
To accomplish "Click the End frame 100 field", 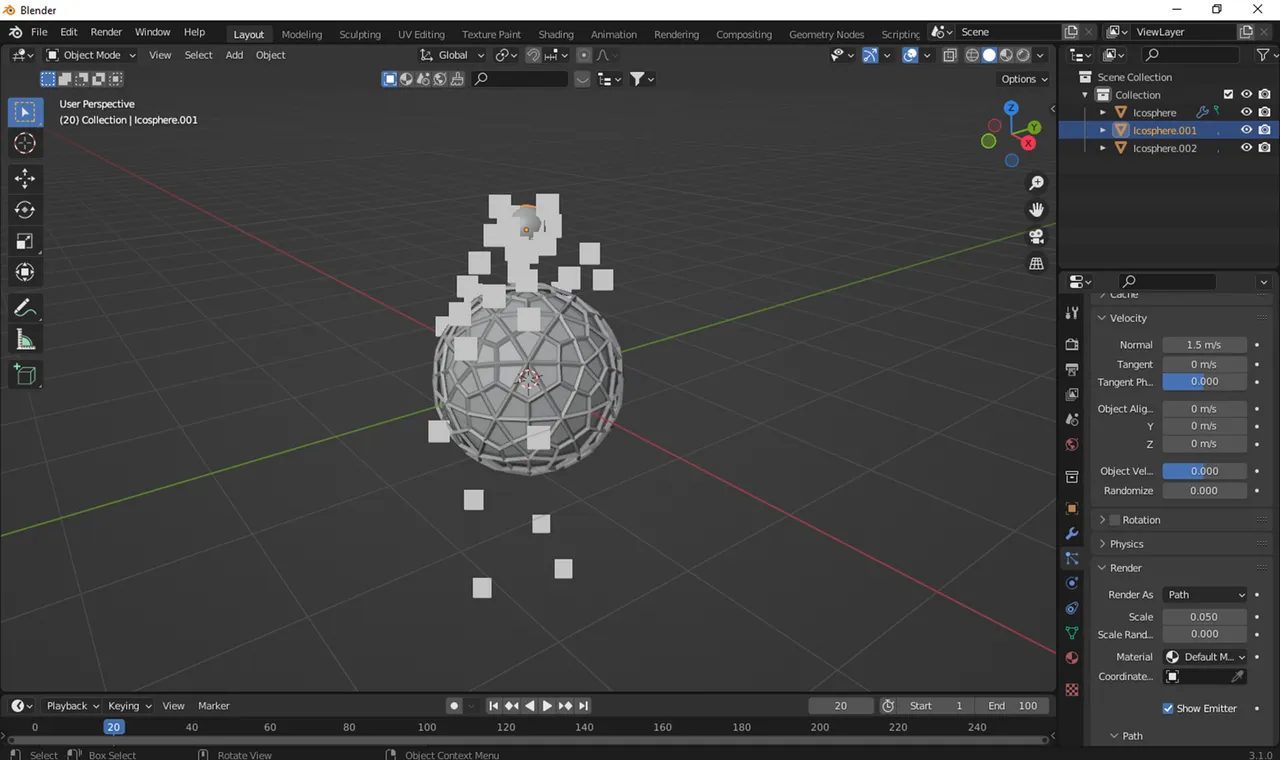I will (x=1011, y=705).
